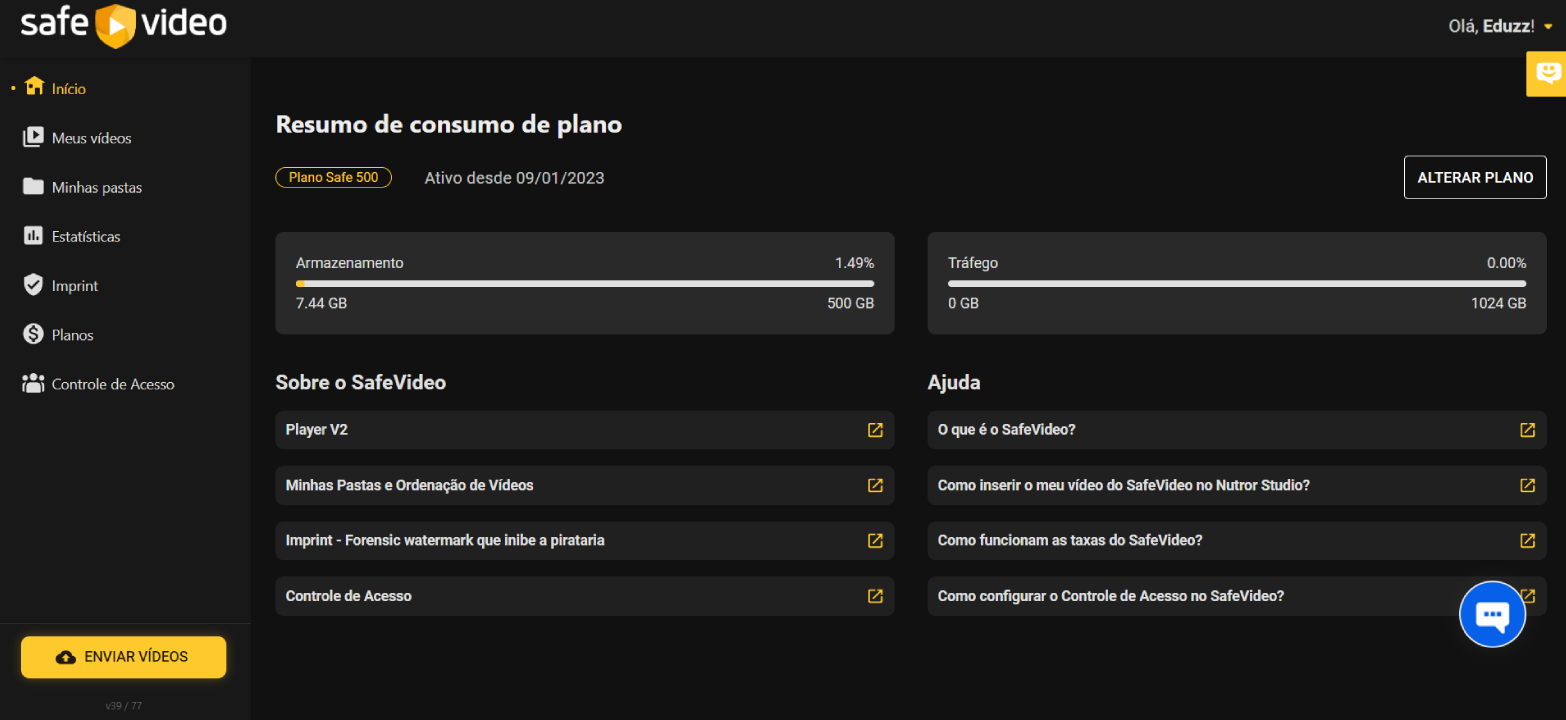1566x720 pixels.
Task: Open Controle de Acesso in the sidebar
Action: click(x=112, y=384)
